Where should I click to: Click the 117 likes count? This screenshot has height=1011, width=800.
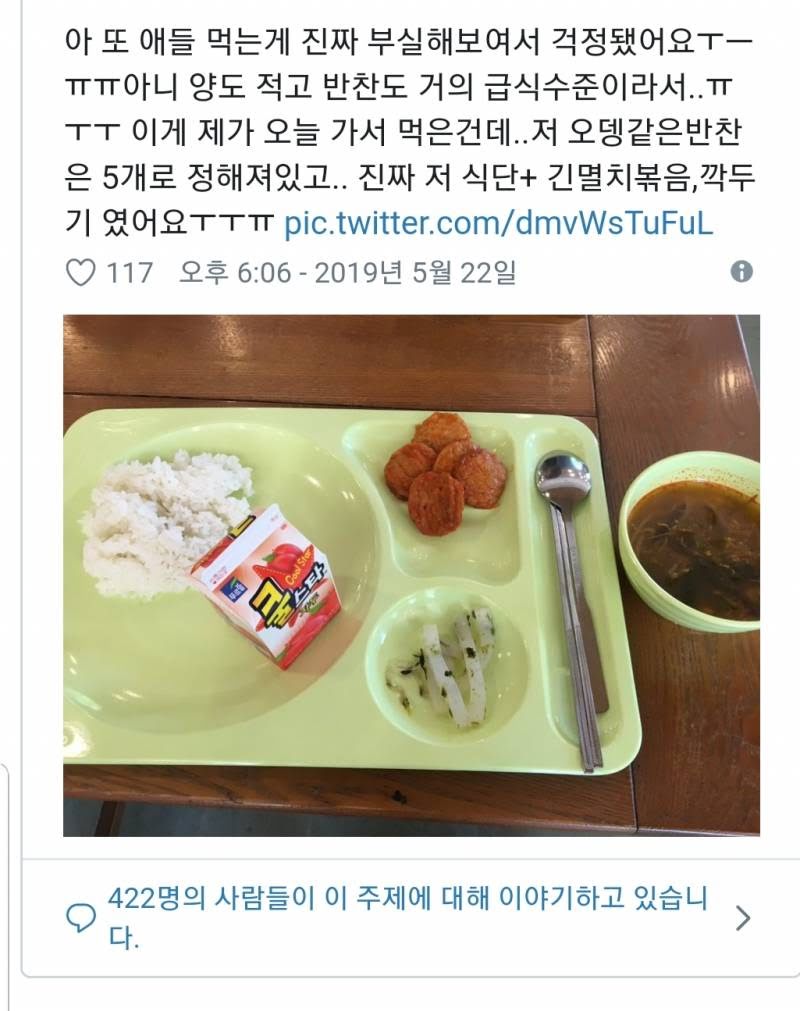tap(130, 272)
